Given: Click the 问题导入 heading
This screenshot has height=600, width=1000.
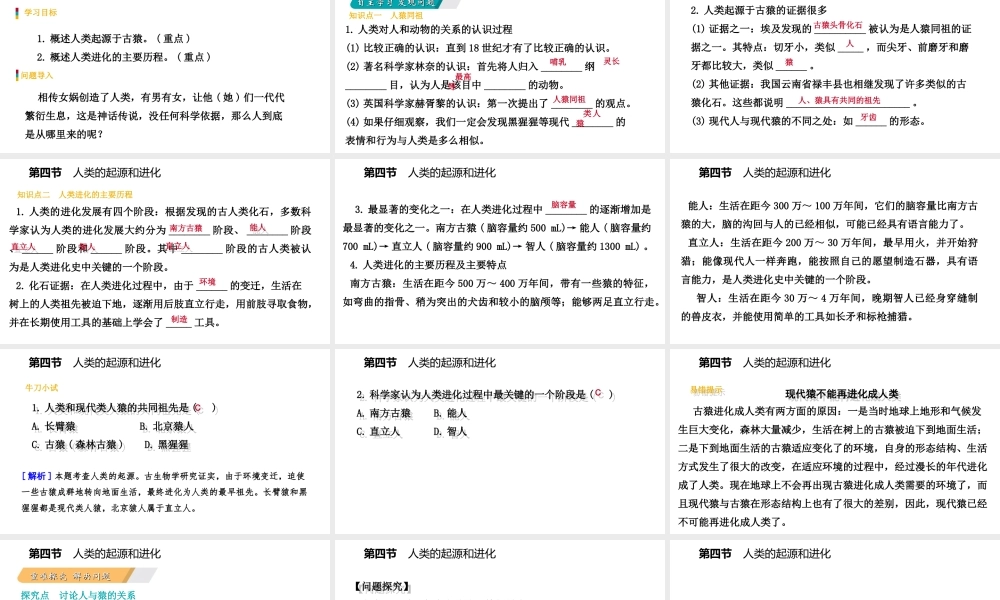Looking at the screenshot, I should [36, 75].
